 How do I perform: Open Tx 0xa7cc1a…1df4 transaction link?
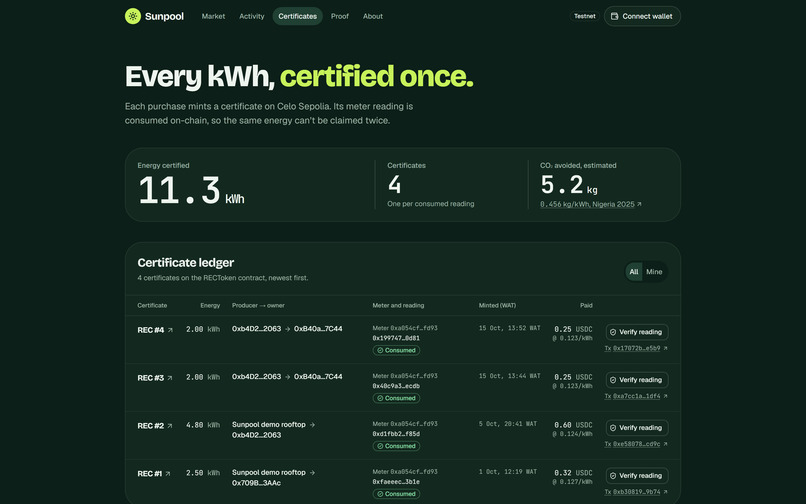pyautogui.click(x=636, y=396)
